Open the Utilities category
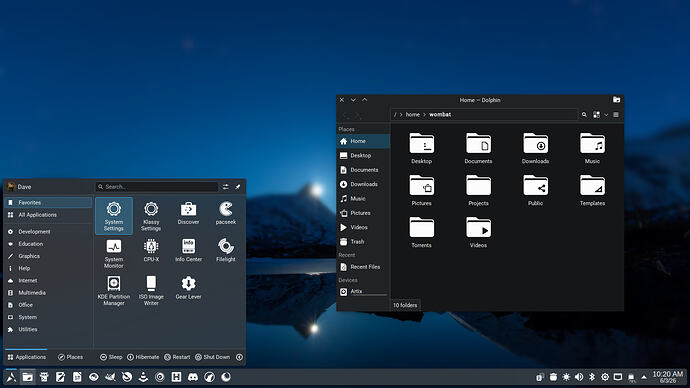The height and width of the screenshot is (388, 690). [x=48, y=329]
